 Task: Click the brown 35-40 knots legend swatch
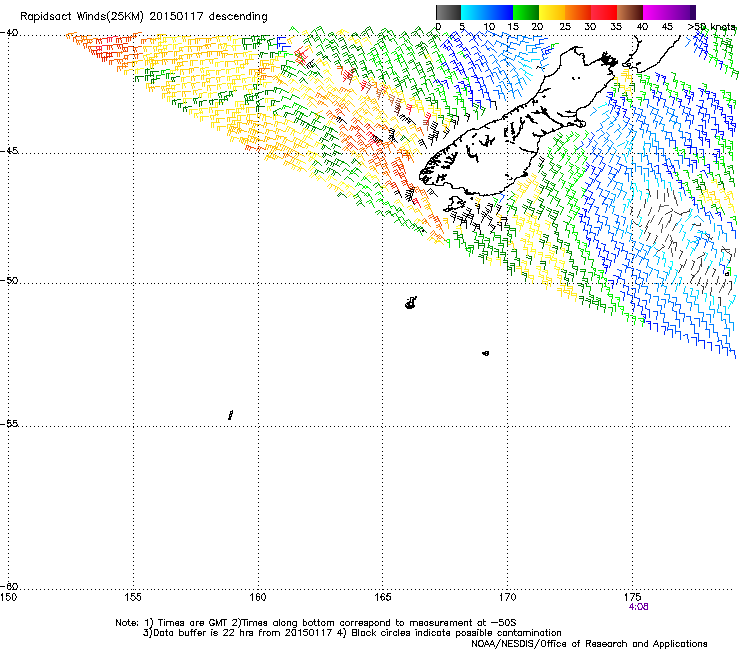(x=630, y=12)
